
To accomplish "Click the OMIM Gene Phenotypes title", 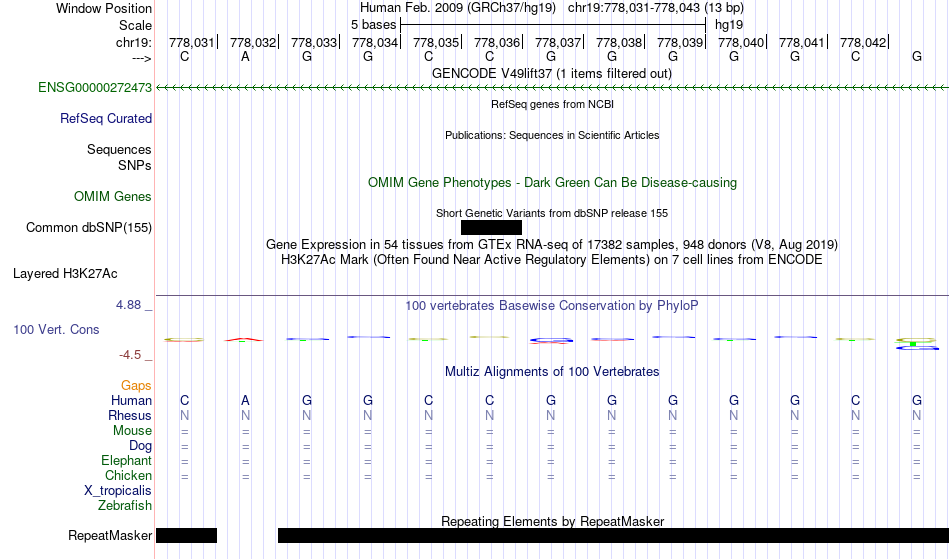I will tap(553, 182).
